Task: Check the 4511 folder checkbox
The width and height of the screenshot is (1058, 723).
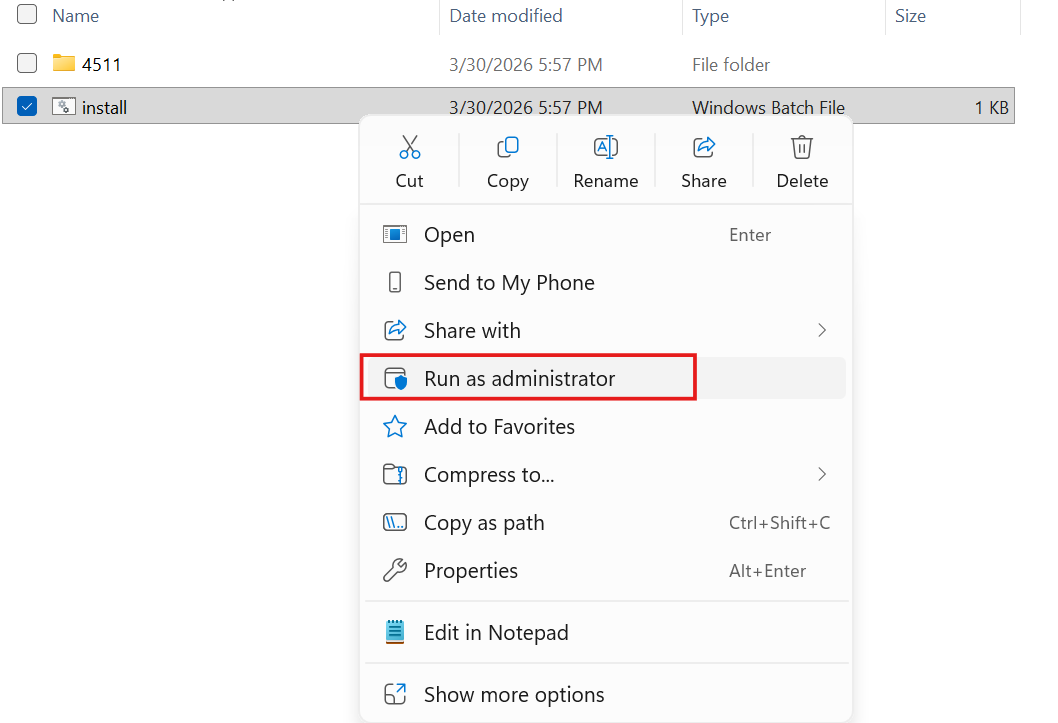Action: [27, 63]
